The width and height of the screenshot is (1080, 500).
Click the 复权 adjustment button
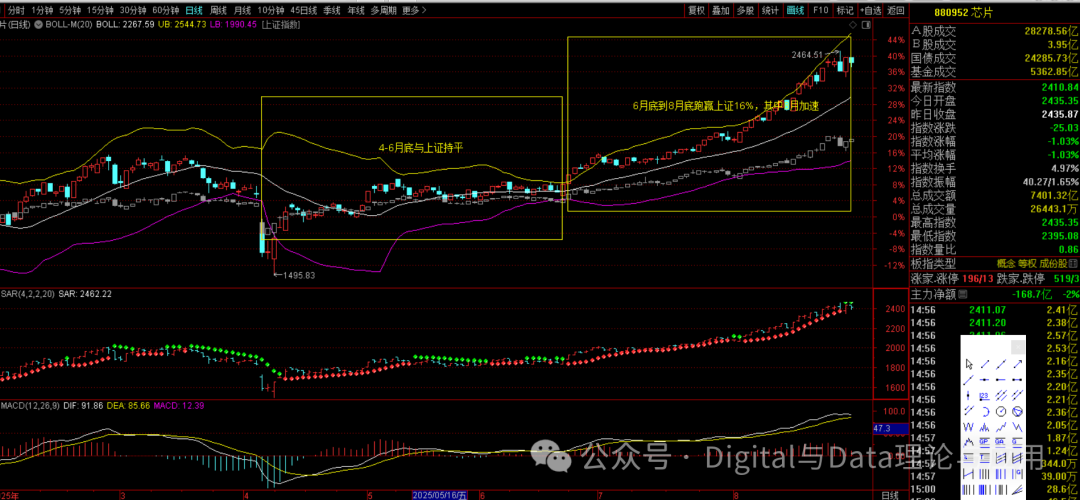coord(697,10)
